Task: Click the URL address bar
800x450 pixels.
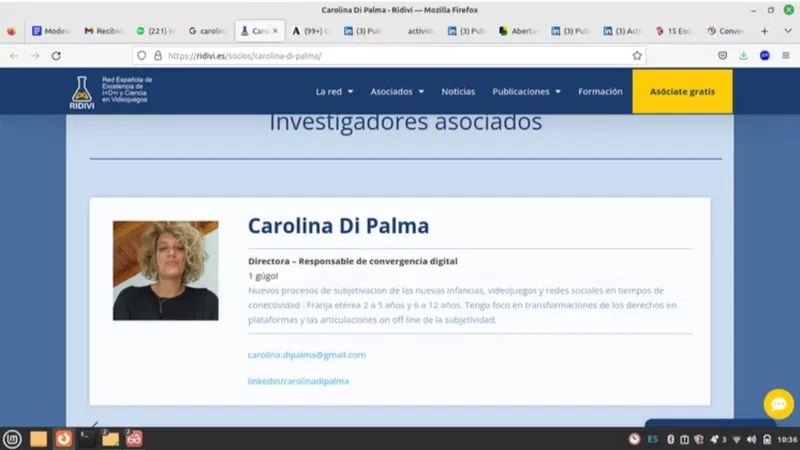Action: [x=380, y=56]
